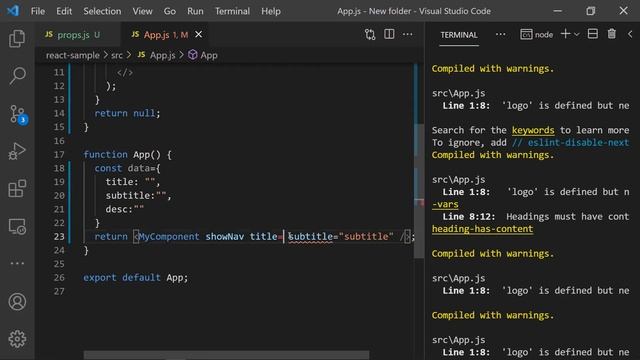The height and width of the screenshot is (360, 640).
Task: Open Source Control view with badge
Action: point(18,114)
